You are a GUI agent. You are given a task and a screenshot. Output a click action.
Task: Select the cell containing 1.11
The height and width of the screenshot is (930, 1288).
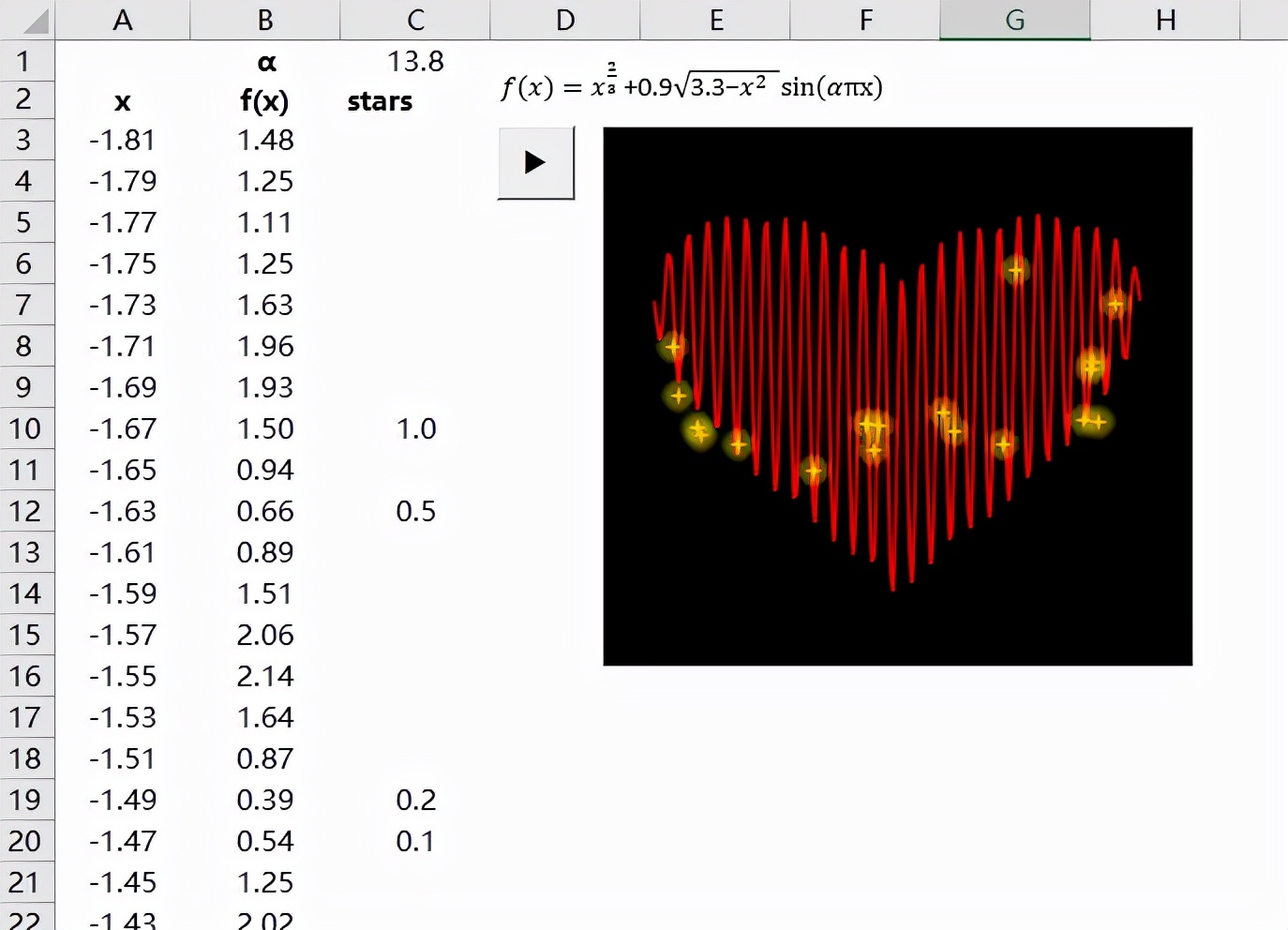[x=265, y=222]
